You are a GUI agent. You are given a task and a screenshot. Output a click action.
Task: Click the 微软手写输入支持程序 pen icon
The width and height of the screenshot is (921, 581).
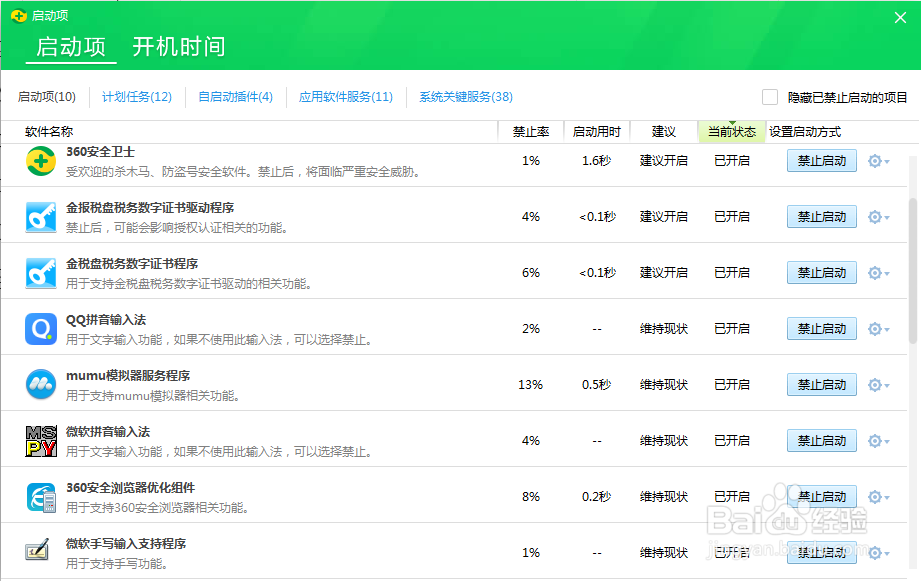[x=37, y=550]
